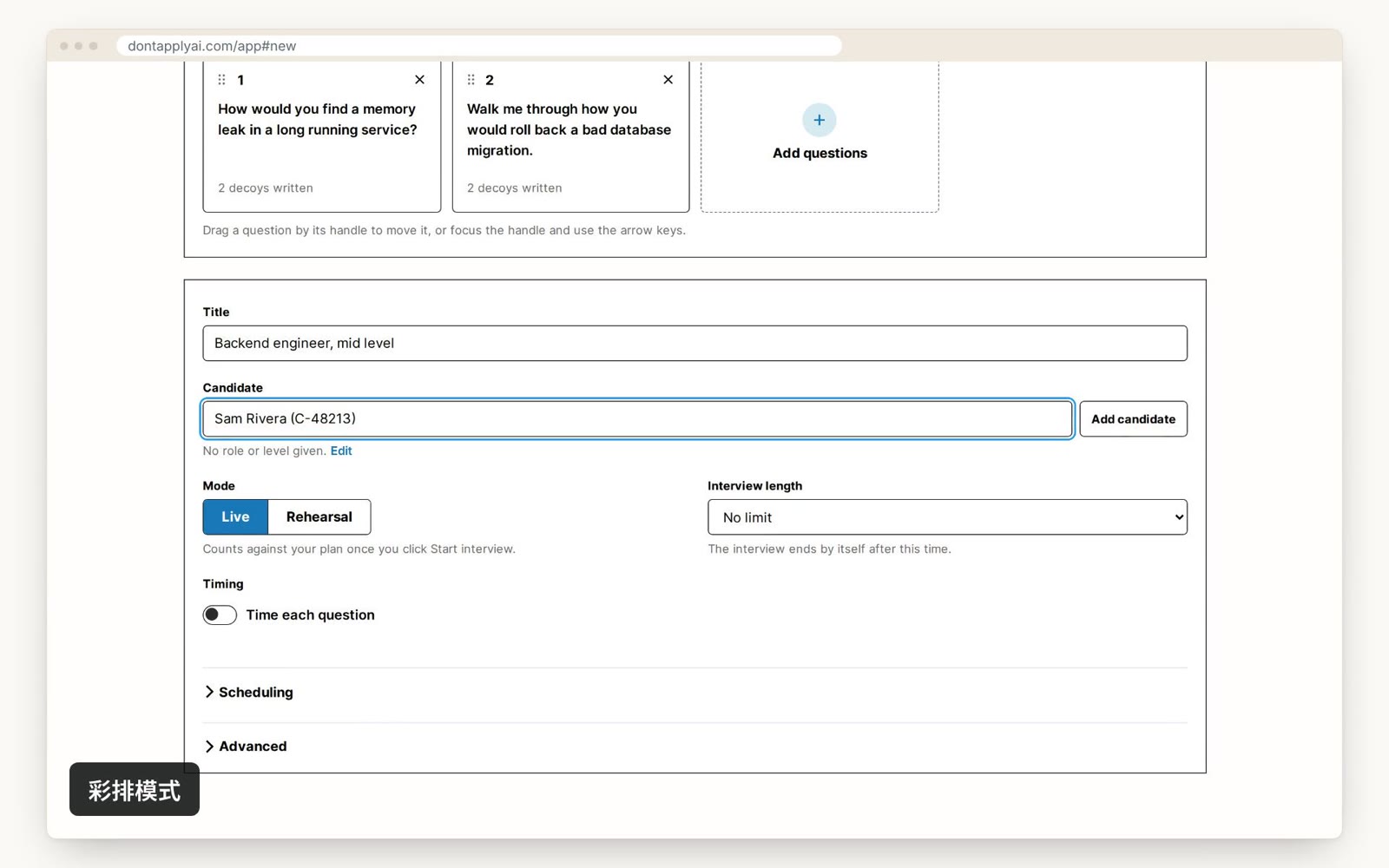
Task: Click the Add questions label
Action: 820,154
